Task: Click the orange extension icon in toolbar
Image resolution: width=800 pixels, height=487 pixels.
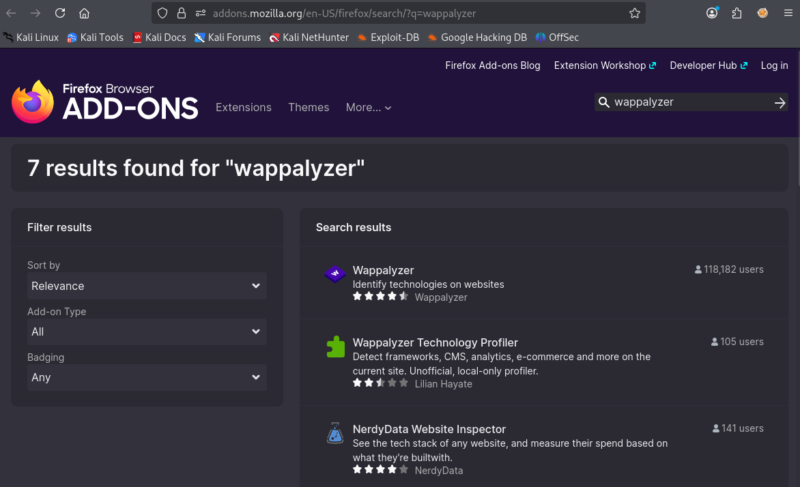Action: click(762, 13)
